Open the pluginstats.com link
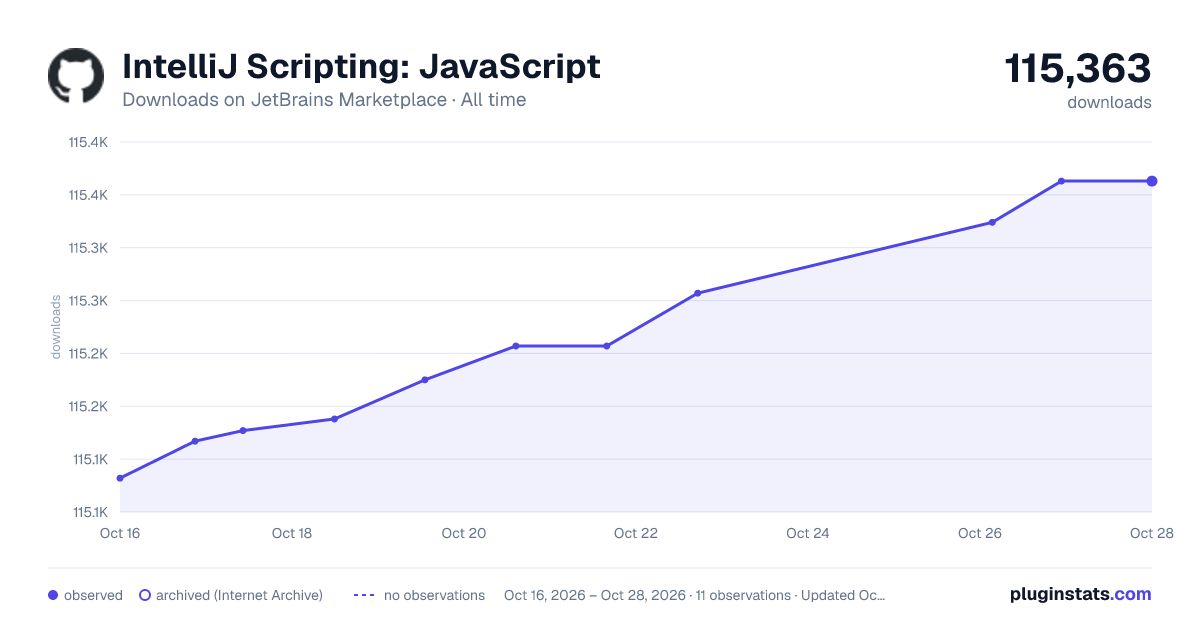This screenshot has width=1200, height=630. 1080,594
